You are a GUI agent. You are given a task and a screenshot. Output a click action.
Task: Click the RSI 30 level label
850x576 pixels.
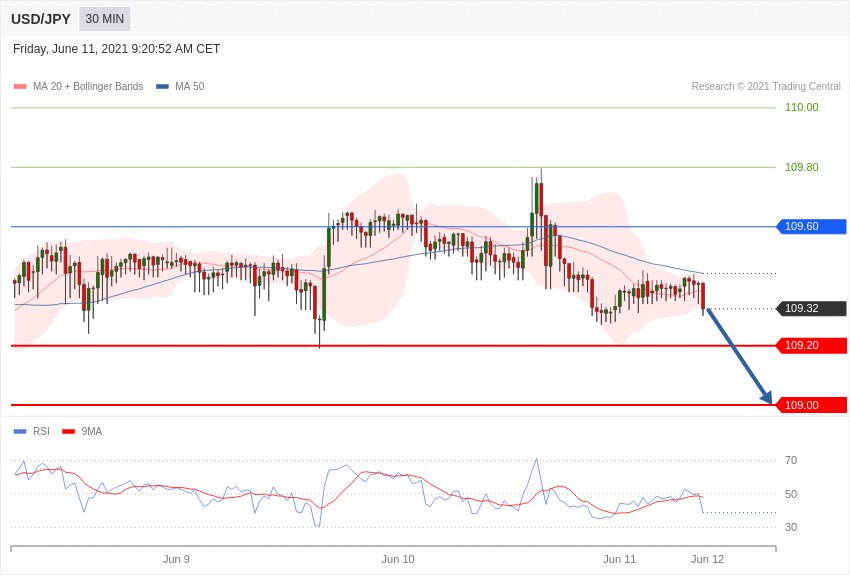coord(791,527)
